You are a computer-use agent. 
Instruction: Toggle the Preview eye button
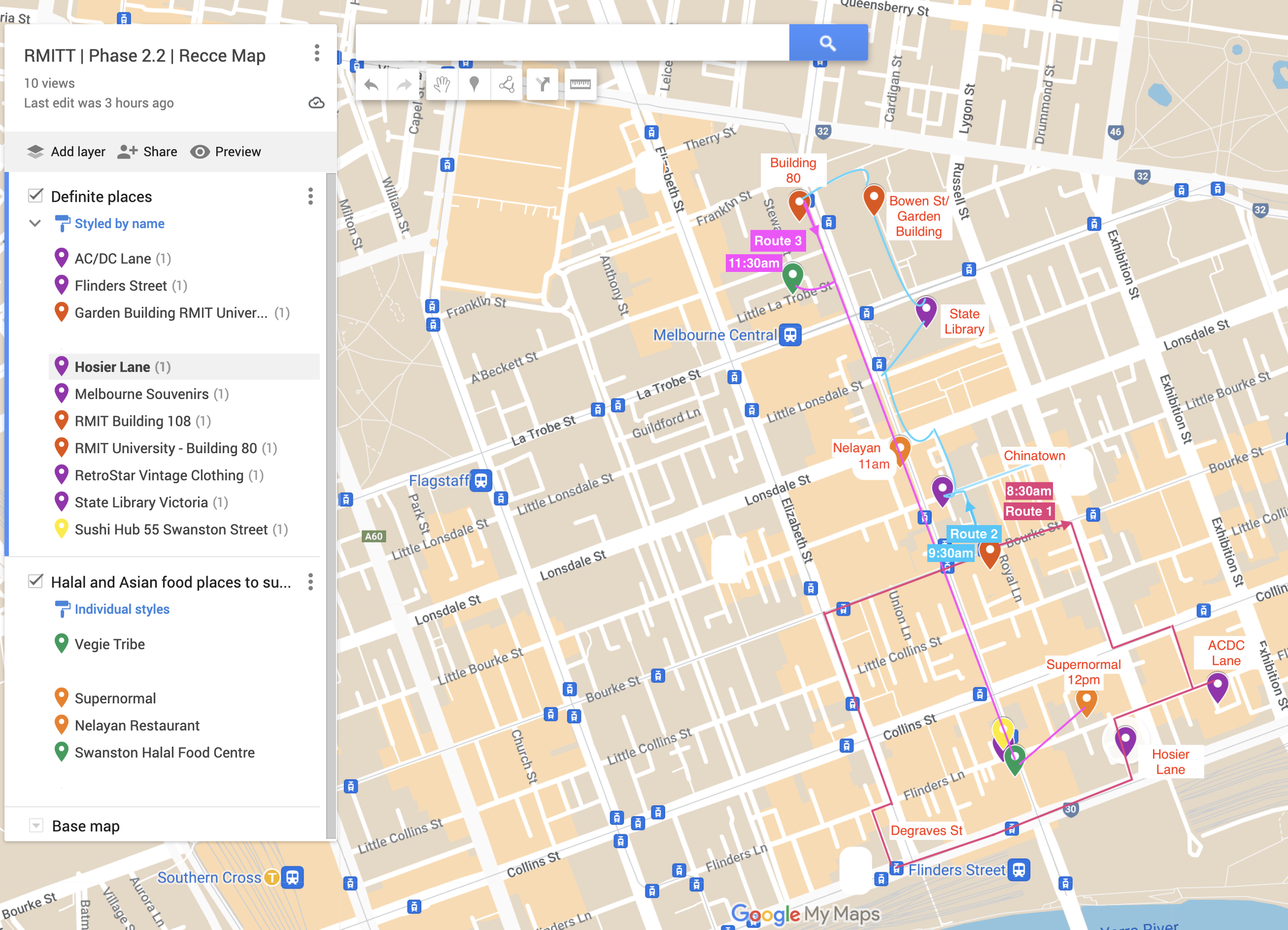(226, 151)
